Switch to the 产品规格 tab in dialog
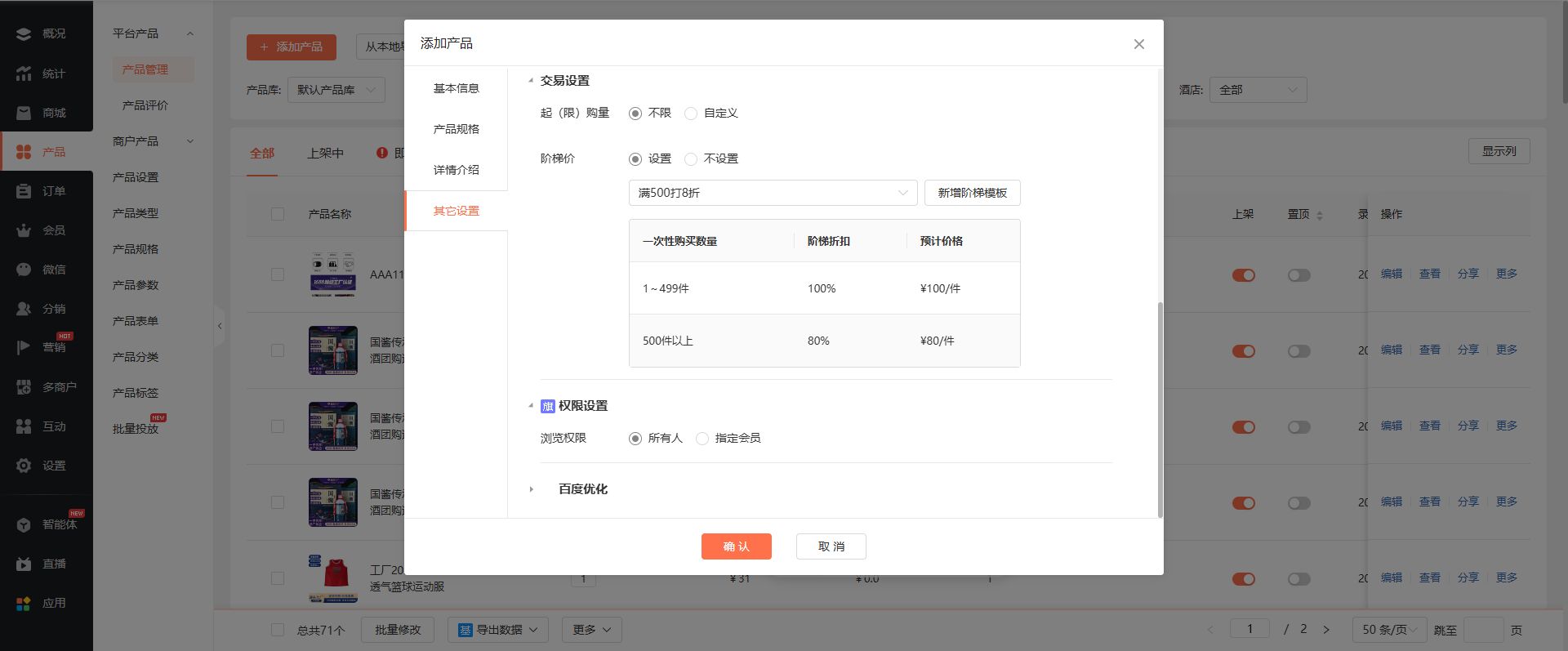Screen dimensions: 1568x651 coord(456,129)
